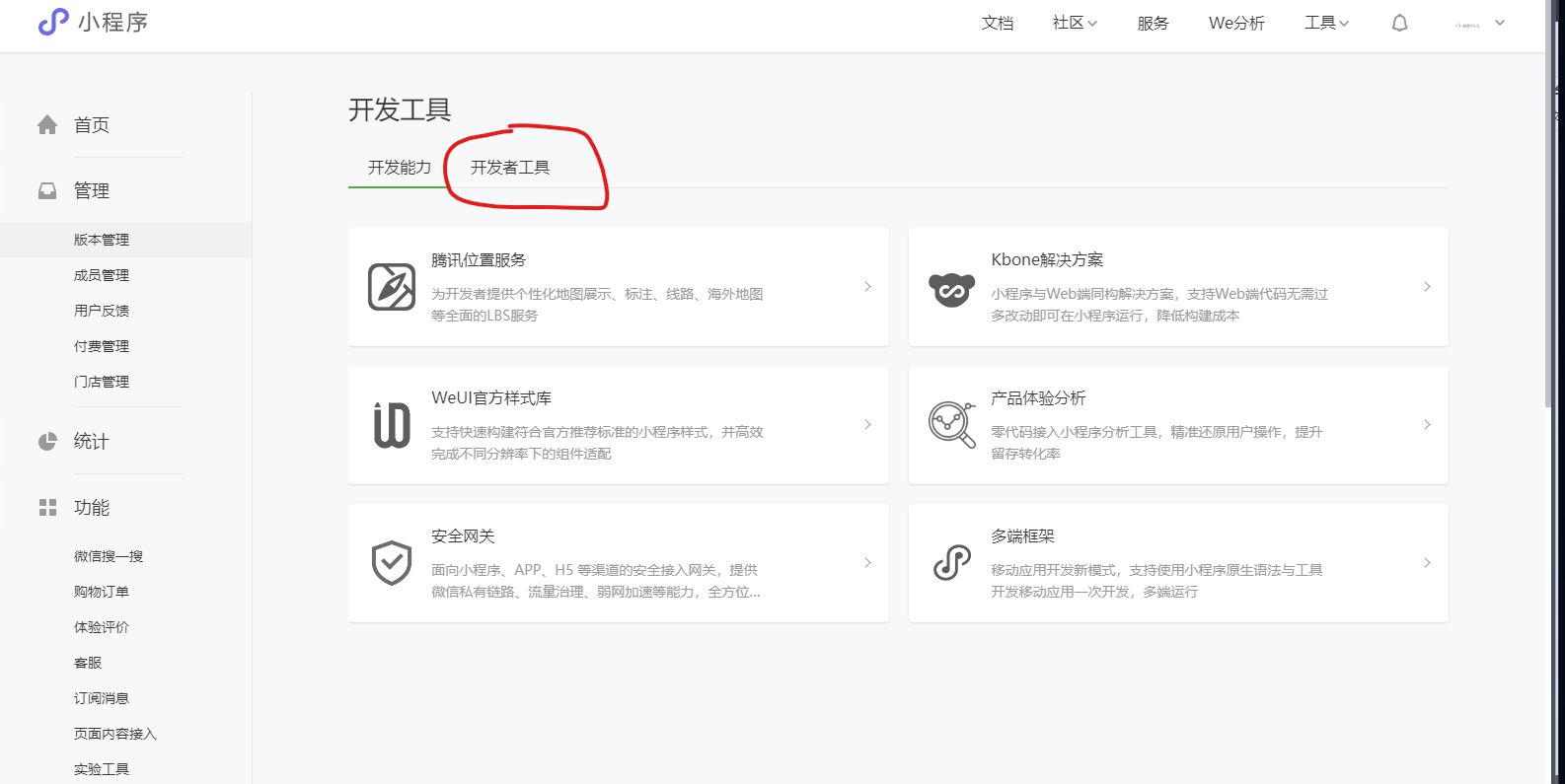This screenshot has width=1565, height=784.
Task: Select 功能 section label
Action: click(92, 507)
